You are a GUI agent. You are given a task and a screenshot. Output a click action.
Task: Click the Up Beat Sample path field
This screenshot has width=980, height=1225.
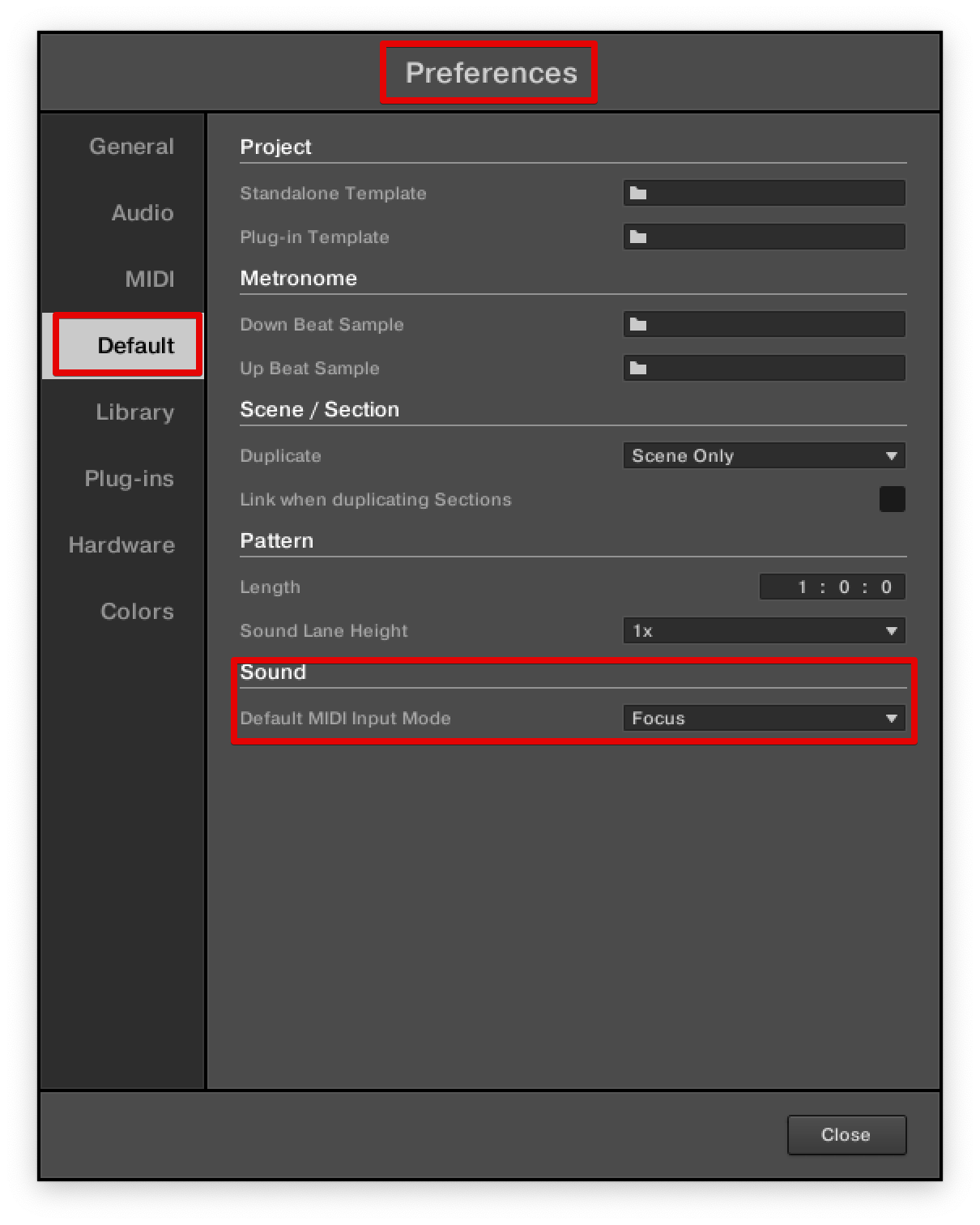click(x=764, y=368)
